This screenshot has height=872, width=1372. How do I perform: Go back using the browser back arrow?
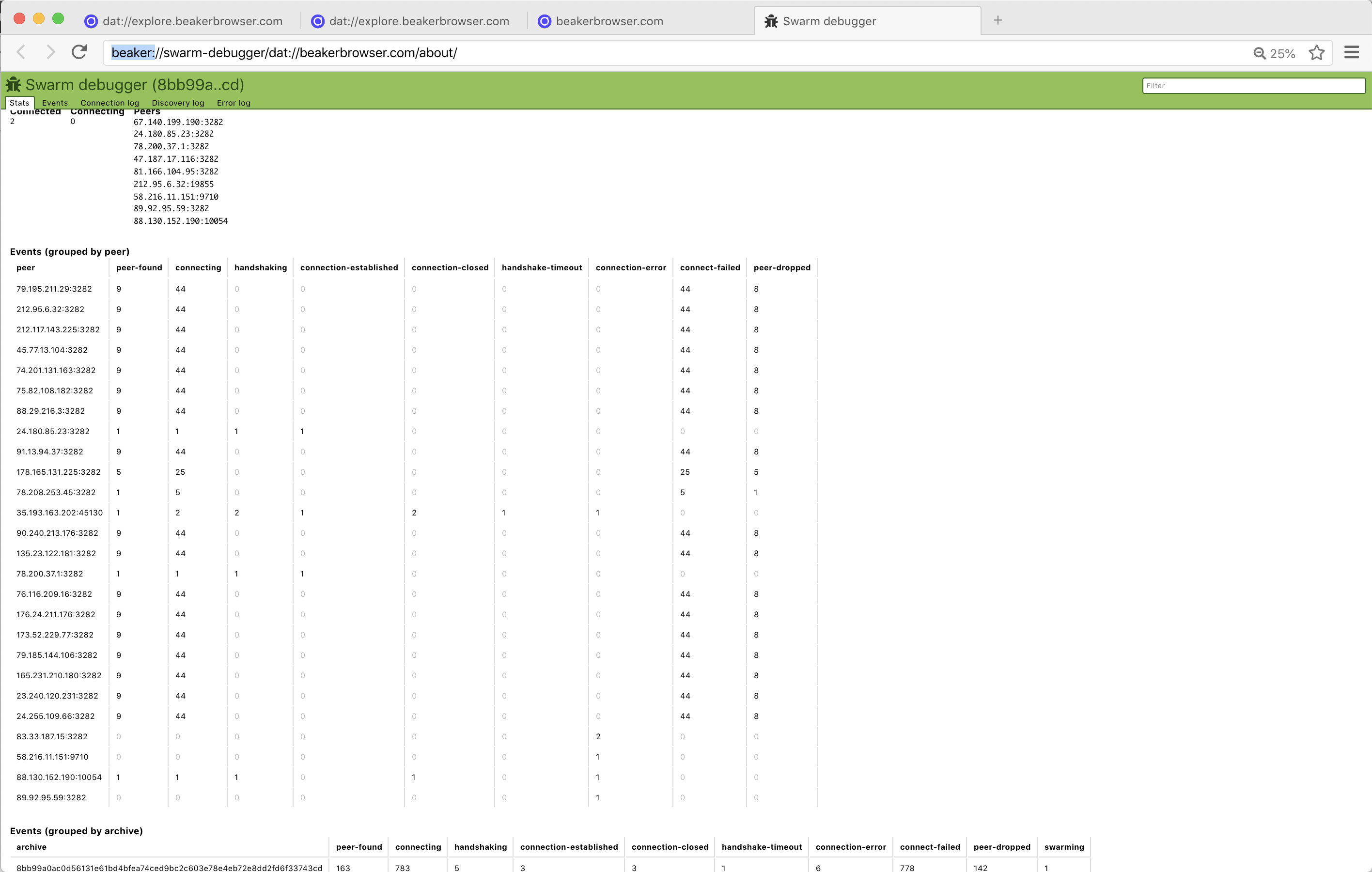[x=21, y=52]
